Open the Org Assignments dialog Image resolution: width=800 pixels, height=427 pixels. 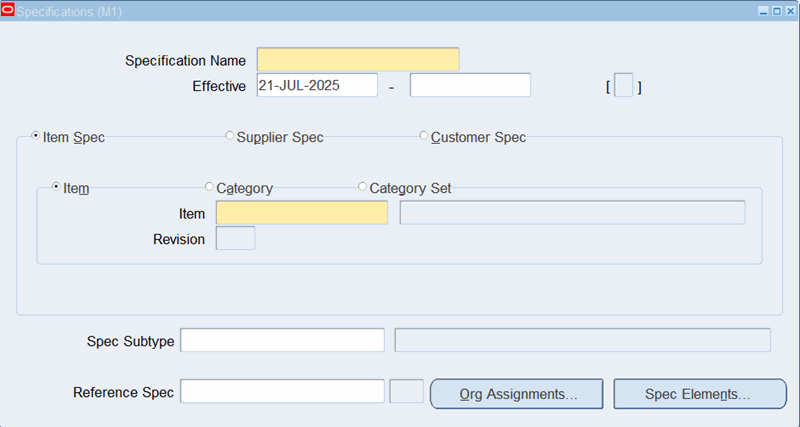[x=516, y=394]
